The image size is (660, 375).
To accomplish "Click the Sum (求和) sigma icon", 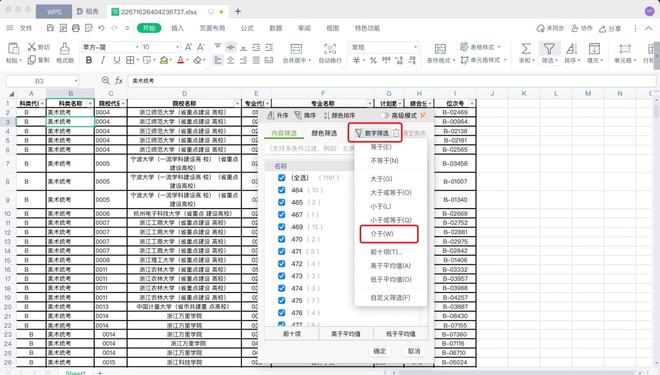I will [x=526, y=48].
